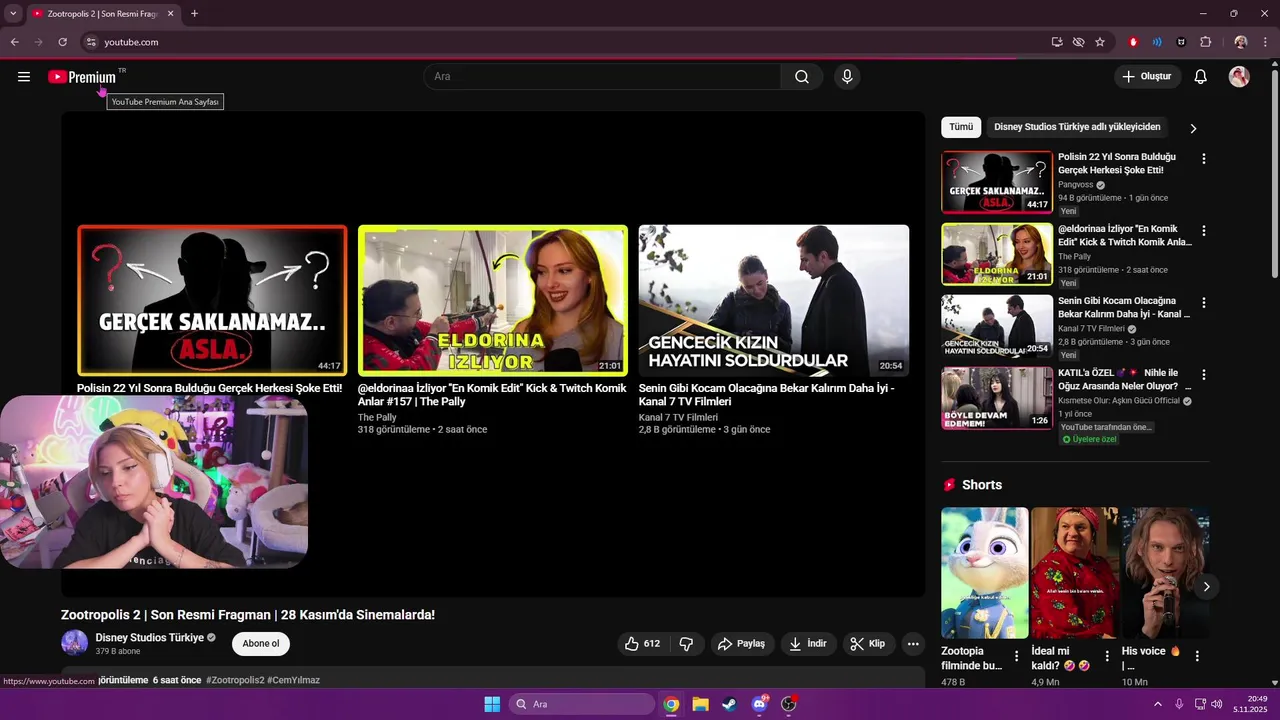Open options for His voice short

(1197, 657)
